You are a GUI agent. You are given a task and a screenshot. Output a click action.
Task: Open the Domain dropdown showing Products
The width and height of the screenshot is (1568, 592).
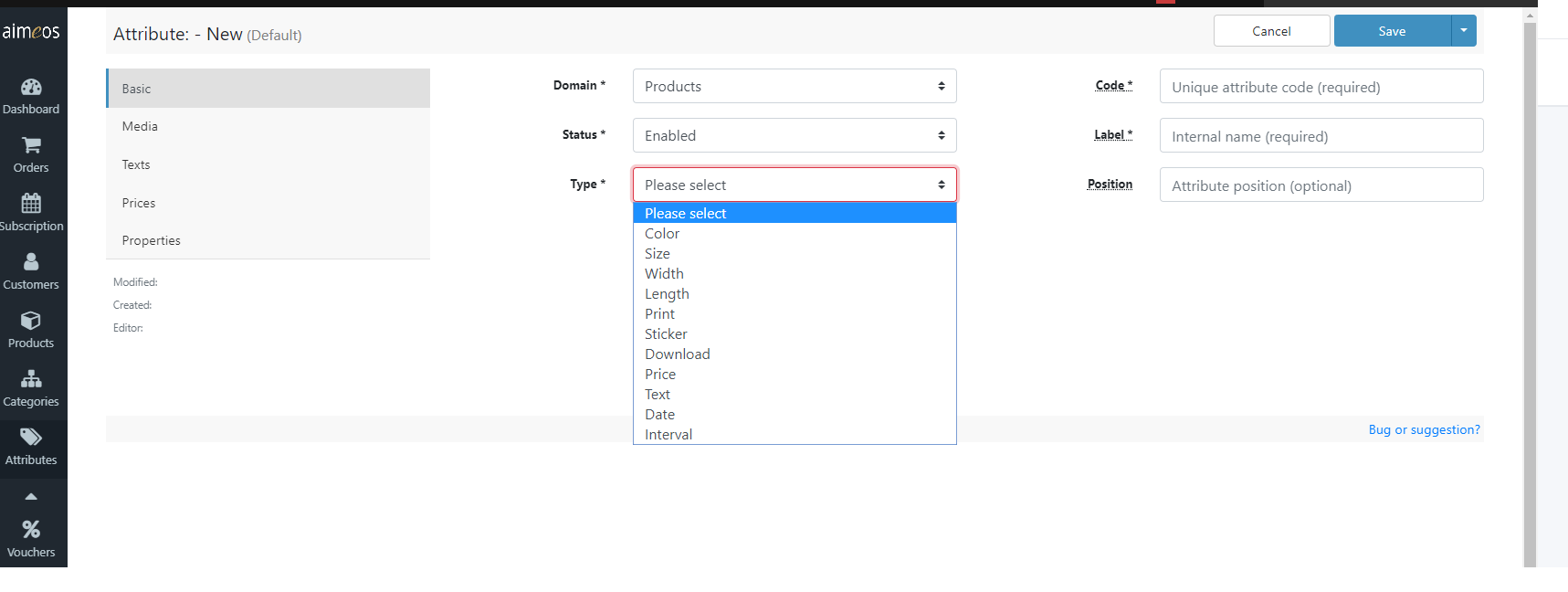tap(795, 86)
